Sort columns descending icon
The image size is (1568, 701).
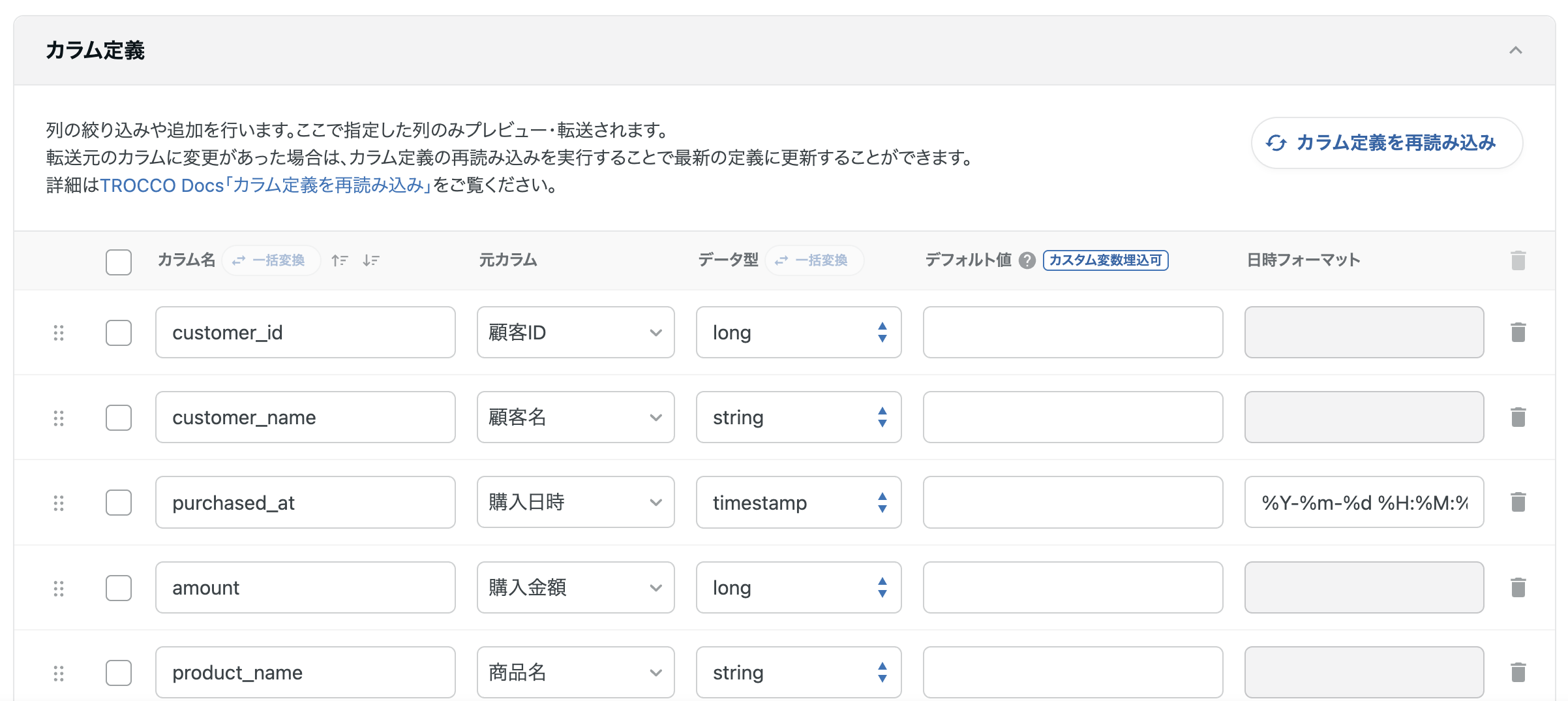tap(371, 260)
